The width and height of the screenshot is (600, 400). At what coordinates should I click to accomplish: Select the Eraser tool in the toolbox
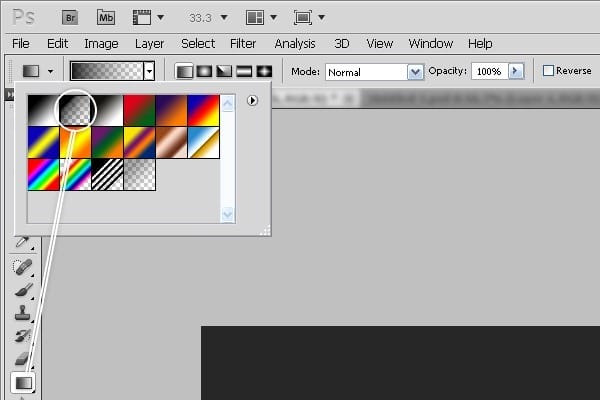23,359
